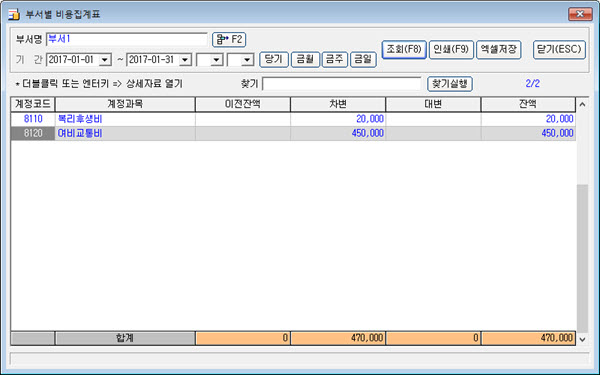
Task: Click the 금주 button
Action: click(x=334, y=59)
